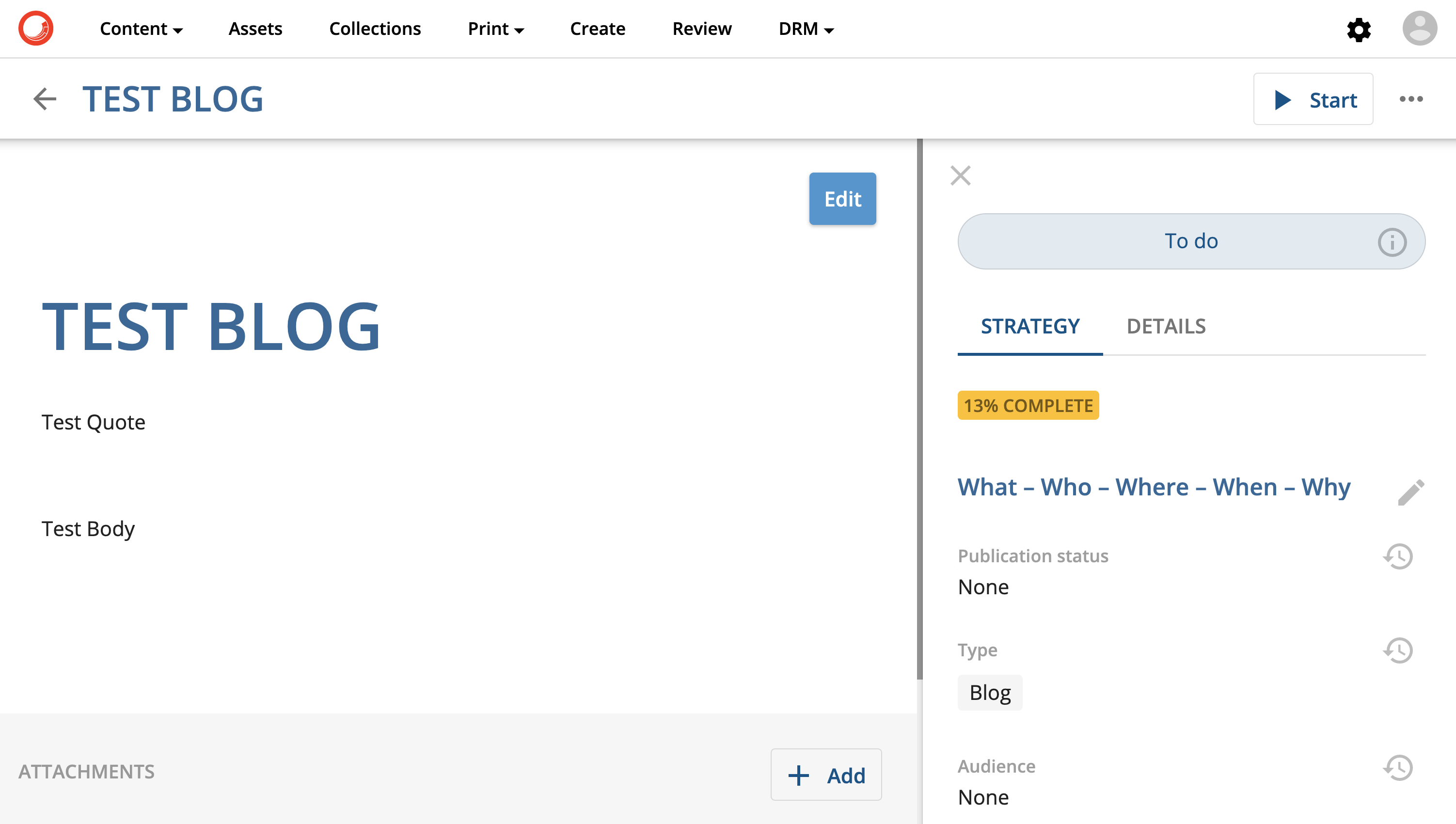The height and width of the screenshot is (824, 1456).
Task: Expand the Print dropdown menu
Action: (x=496, y=28)
